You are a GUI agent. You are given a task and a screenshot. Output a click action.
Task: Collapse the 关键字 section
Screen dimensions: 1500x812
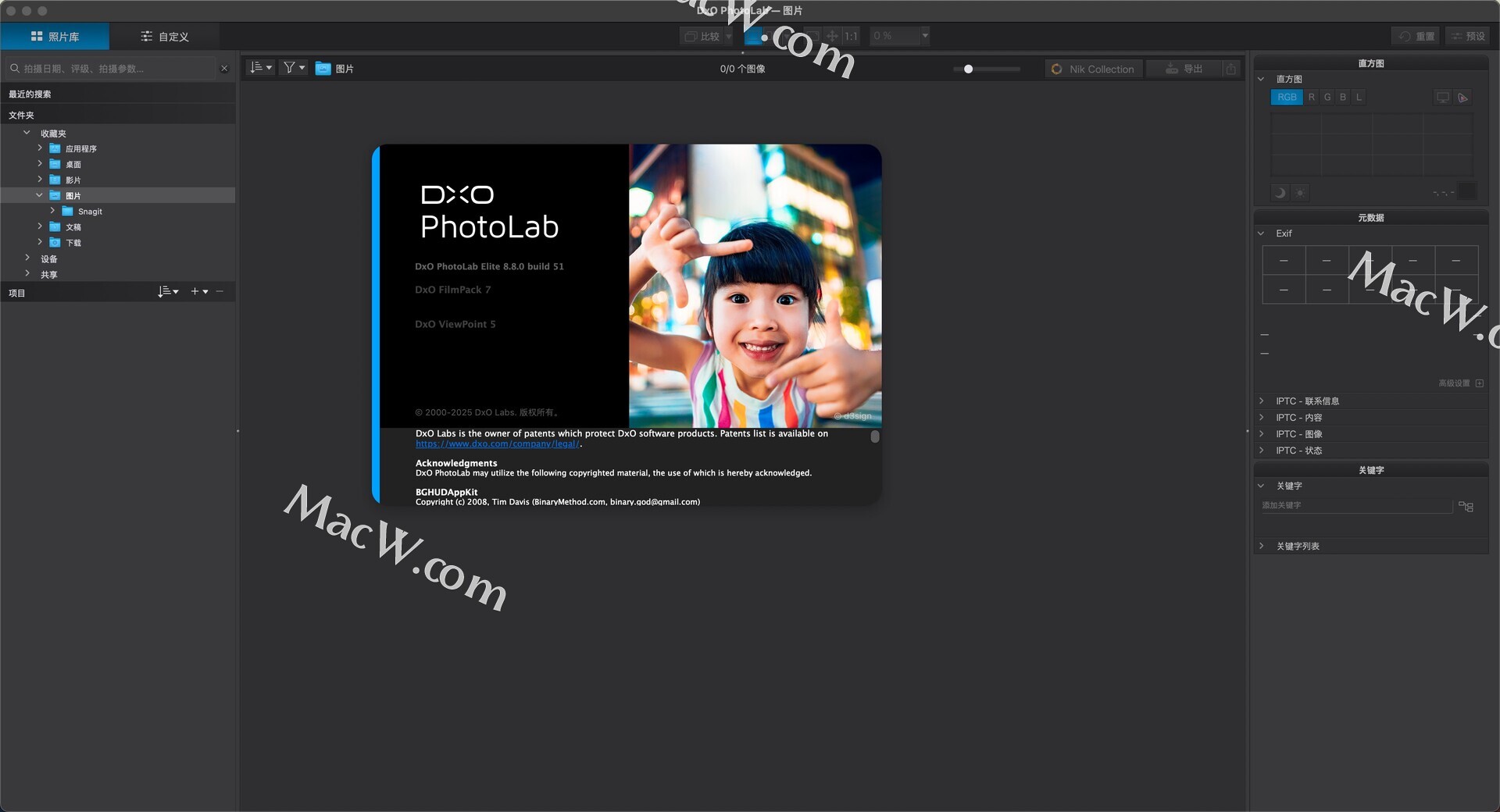click(1261, 486)
